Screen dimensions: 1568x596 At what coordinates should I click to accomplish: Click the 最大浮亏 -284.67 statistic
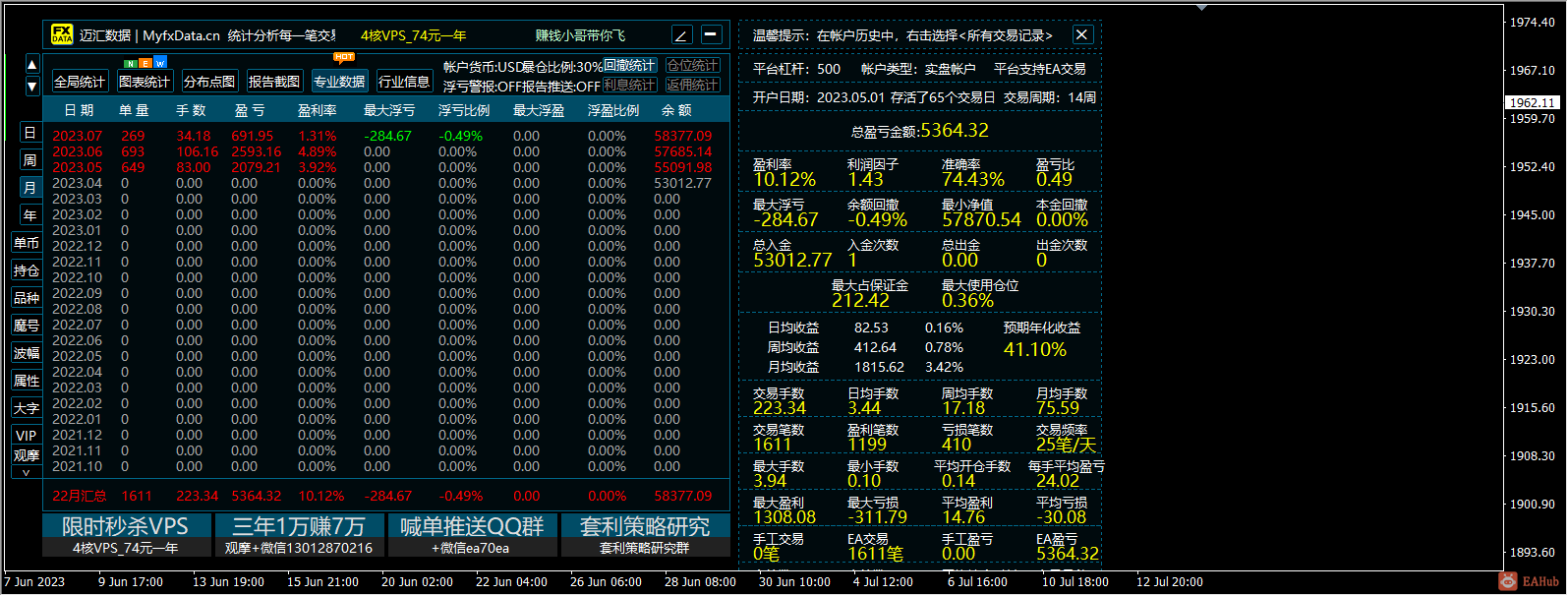click(x=786, y=219)
